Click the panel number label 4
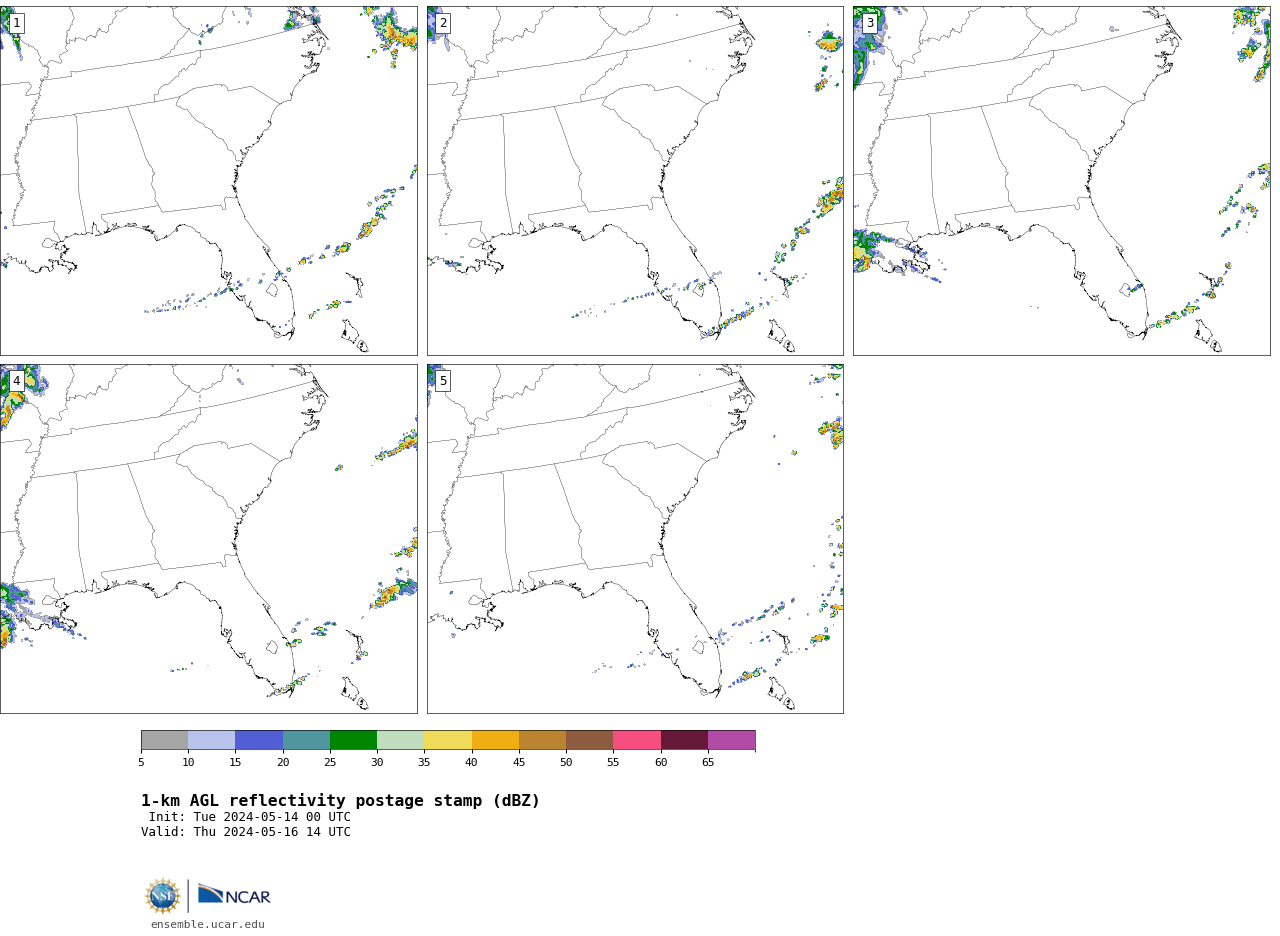Viewport: 1280px width, 936px height. click(16, 381)
